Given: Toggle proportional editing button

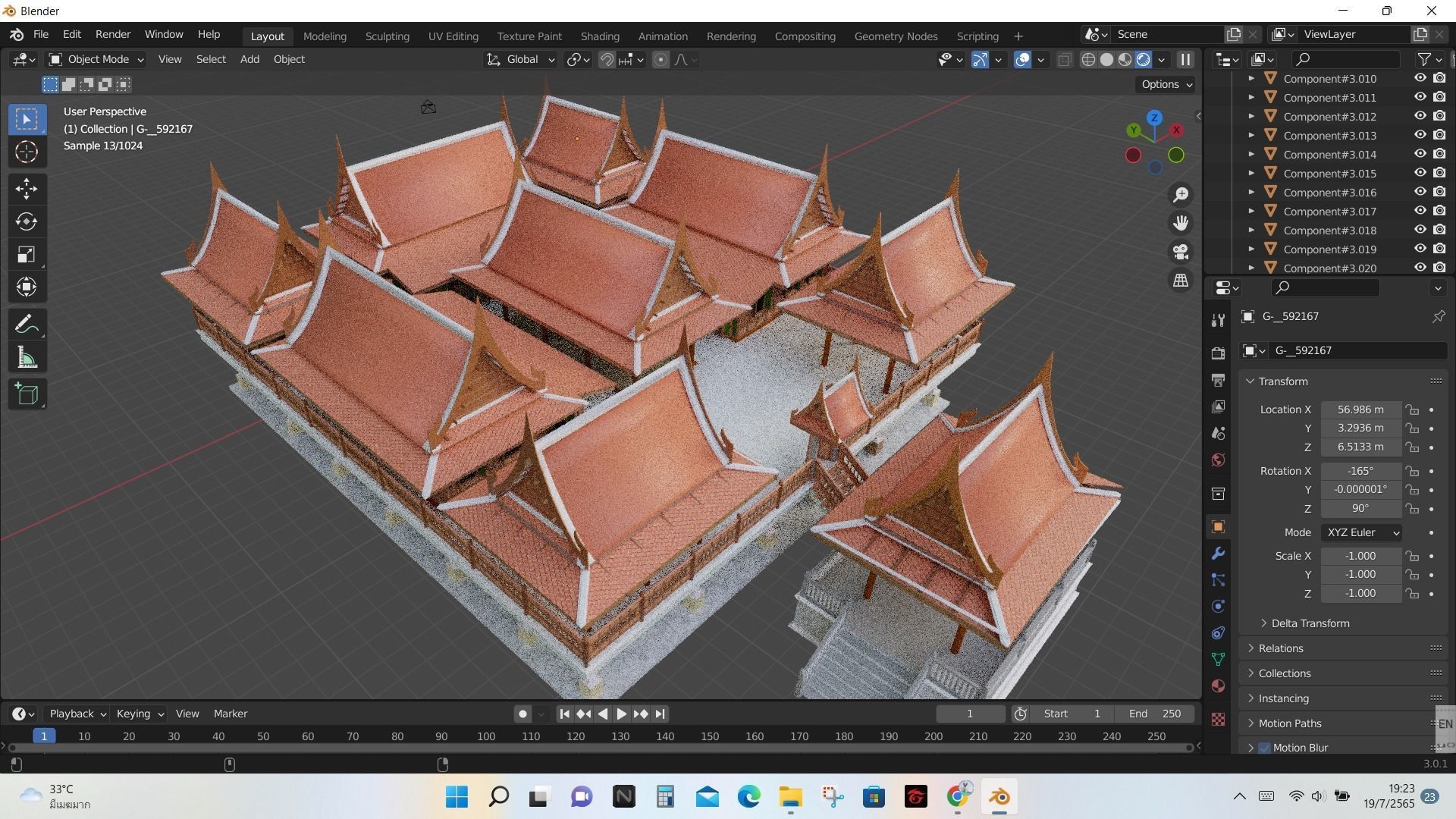Looking at the screenshot, I should tap(661, 59).
